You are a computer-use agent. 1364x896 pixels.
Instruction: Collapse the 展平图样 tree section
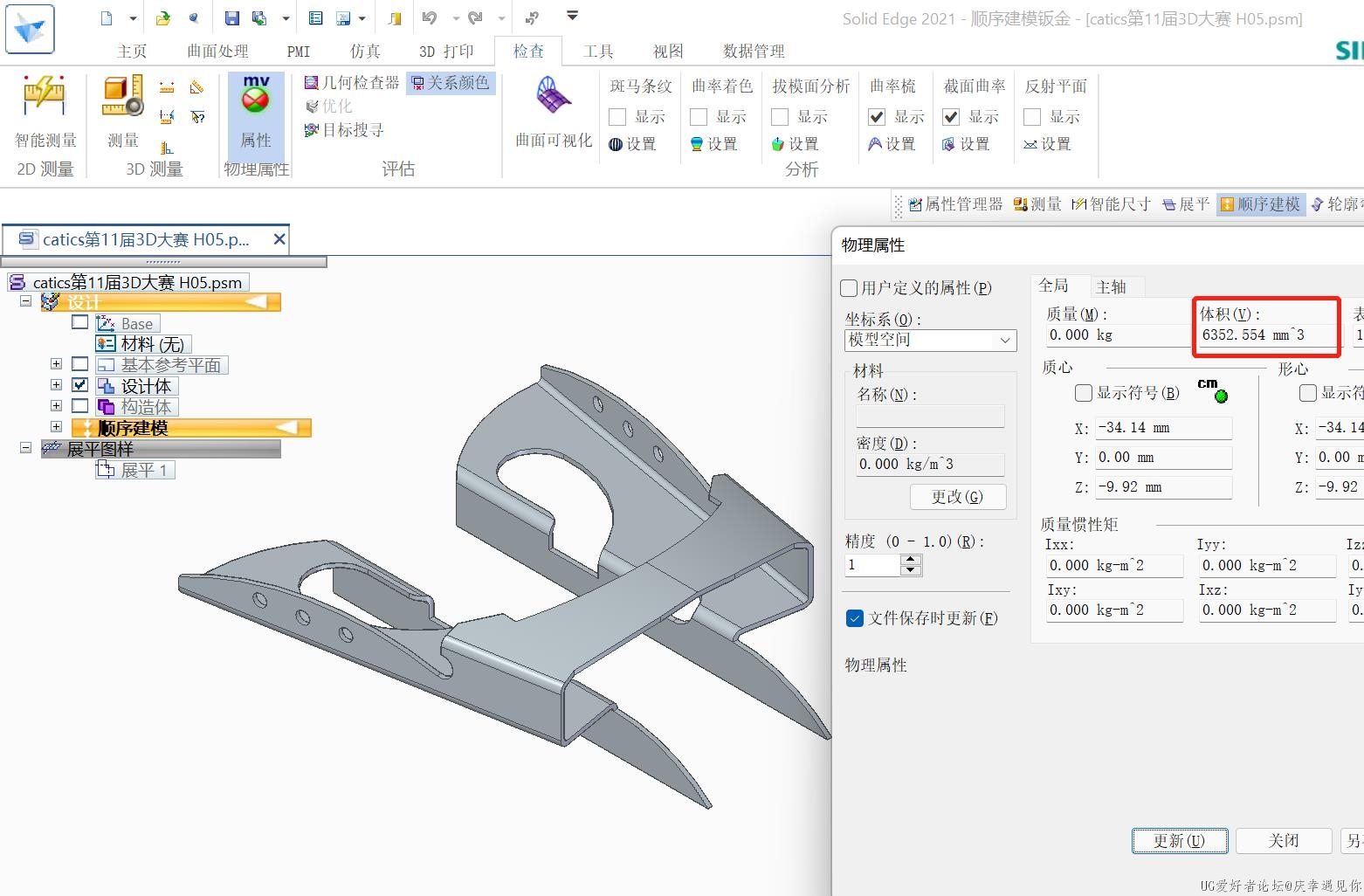(x=25, y=448)
